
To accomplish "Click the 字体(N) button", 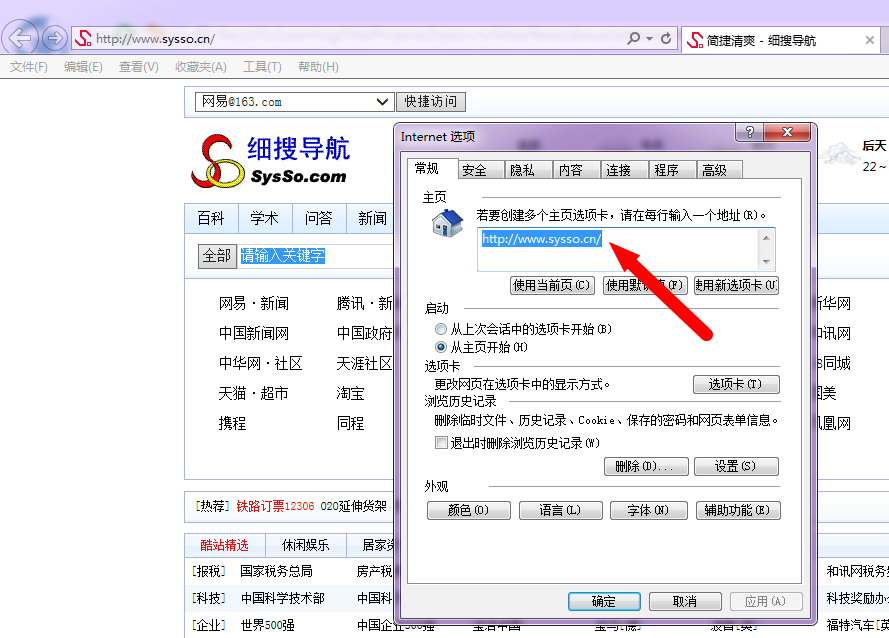I will (649, 510).
